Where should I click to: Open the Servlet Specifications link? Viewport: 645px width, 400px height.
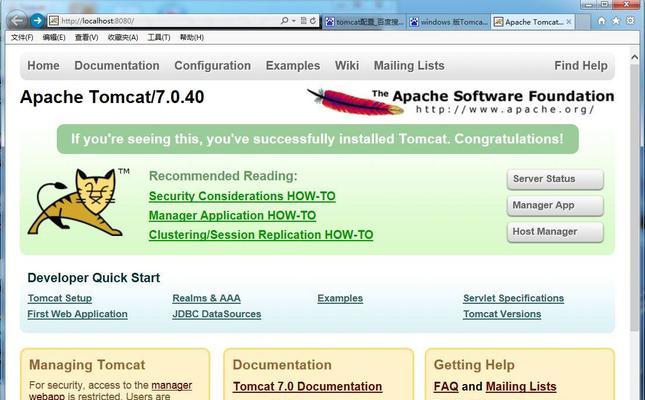tap(513, 298)
